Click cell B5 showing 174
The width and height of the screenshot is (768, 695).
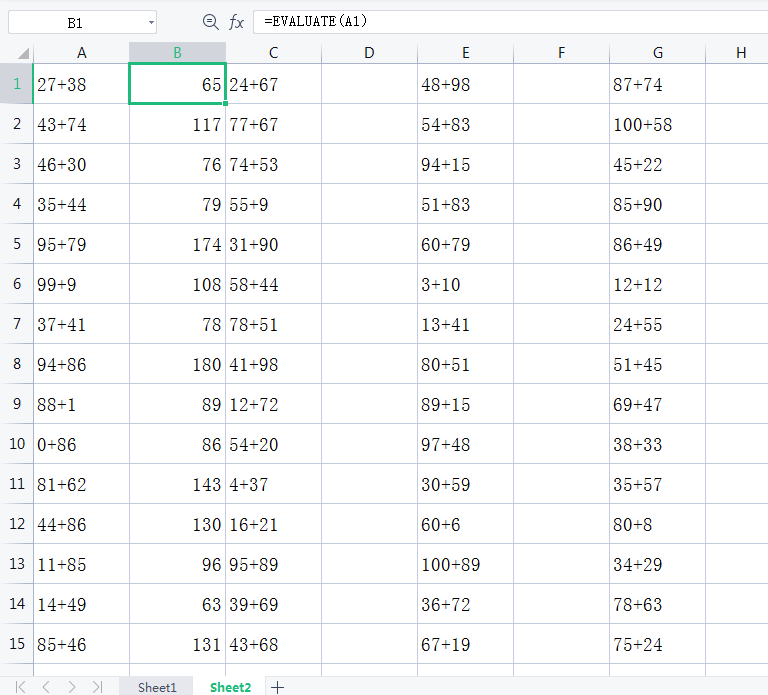tap(177, 244)
